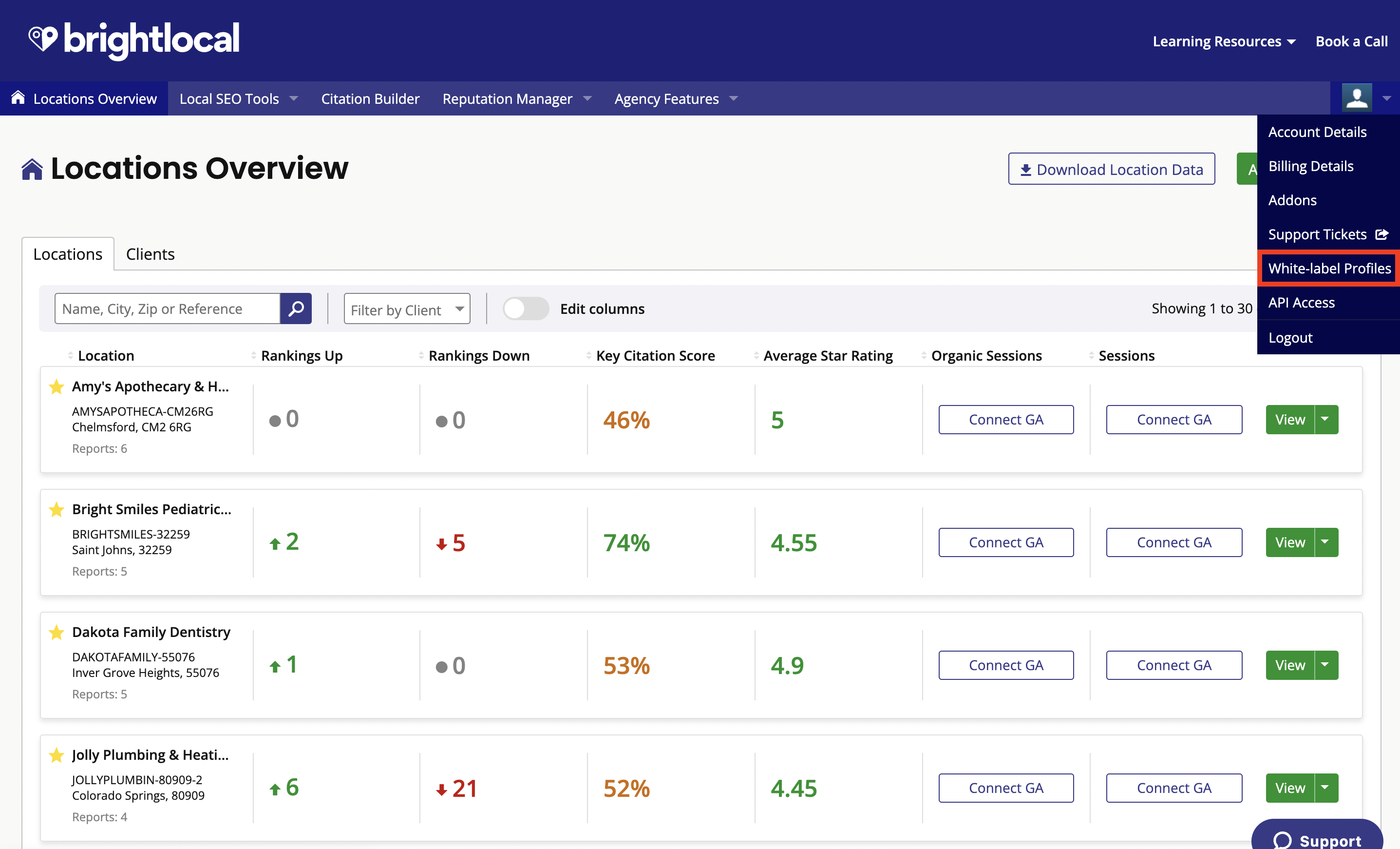Screen dimensions: 1400x849
Task: Sort by Organic Sessions sort icon
Action: pyautogui.click(x=924, y=355)
